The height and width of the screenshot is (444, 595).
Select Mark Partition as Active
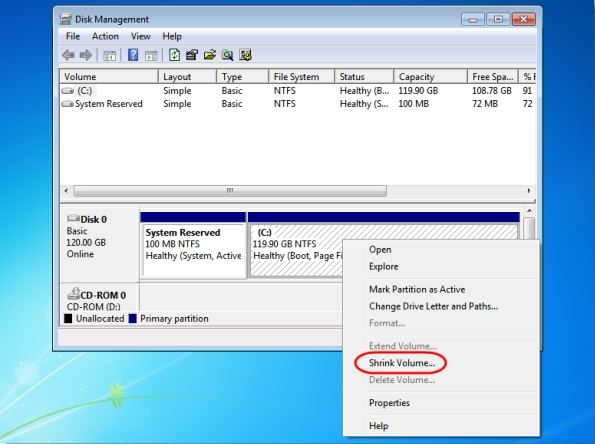[x=417, y=289]
